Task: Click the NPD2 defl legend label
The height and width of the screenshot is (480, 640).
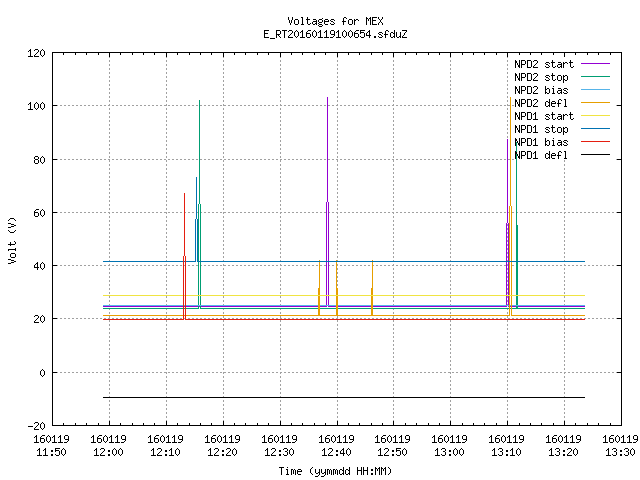Action: pos(541,103)
